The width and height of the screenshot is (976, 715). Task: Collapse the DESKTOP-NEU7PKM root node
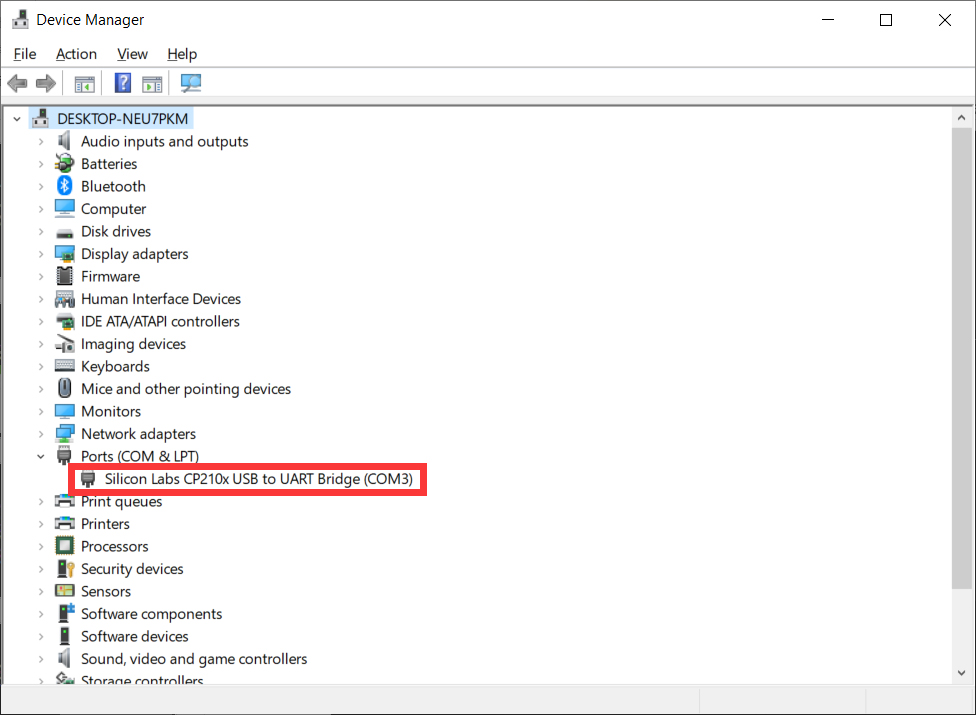coord(17,118)
